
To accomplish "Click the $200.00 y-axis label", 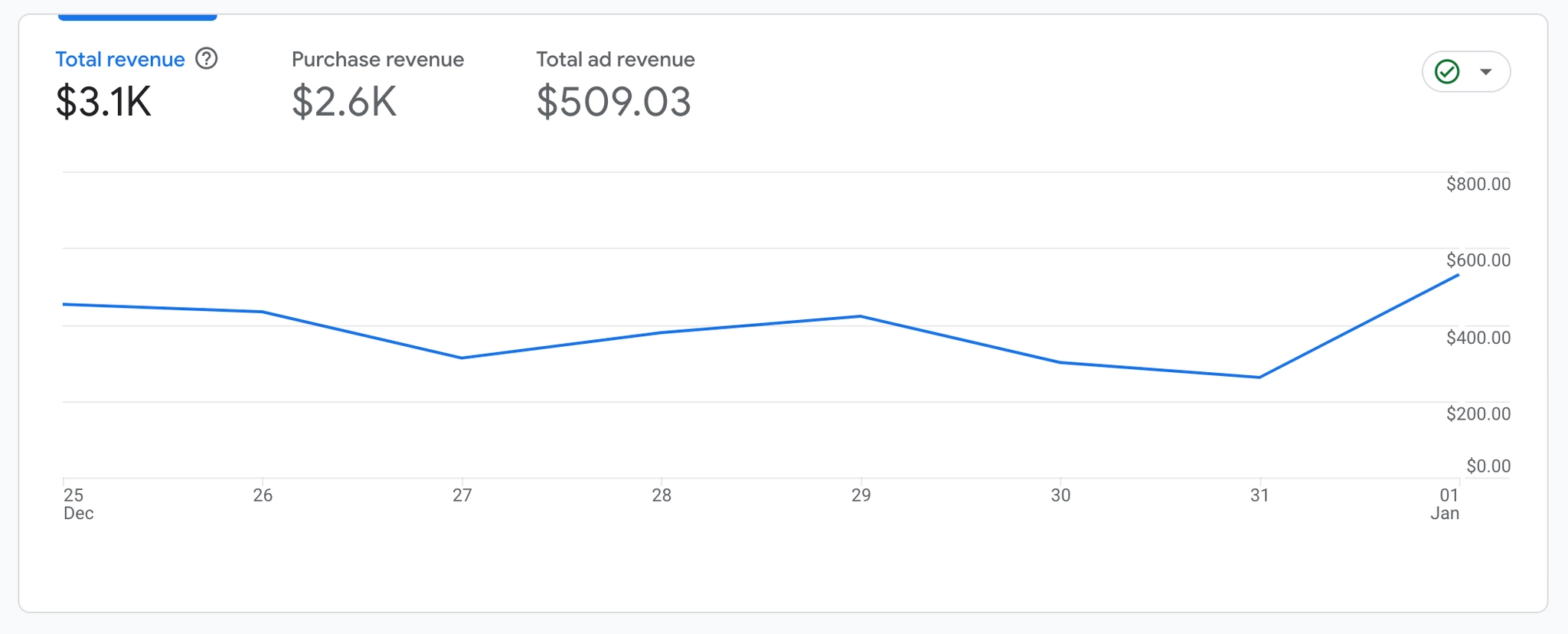I will (x=1478, y=414).
